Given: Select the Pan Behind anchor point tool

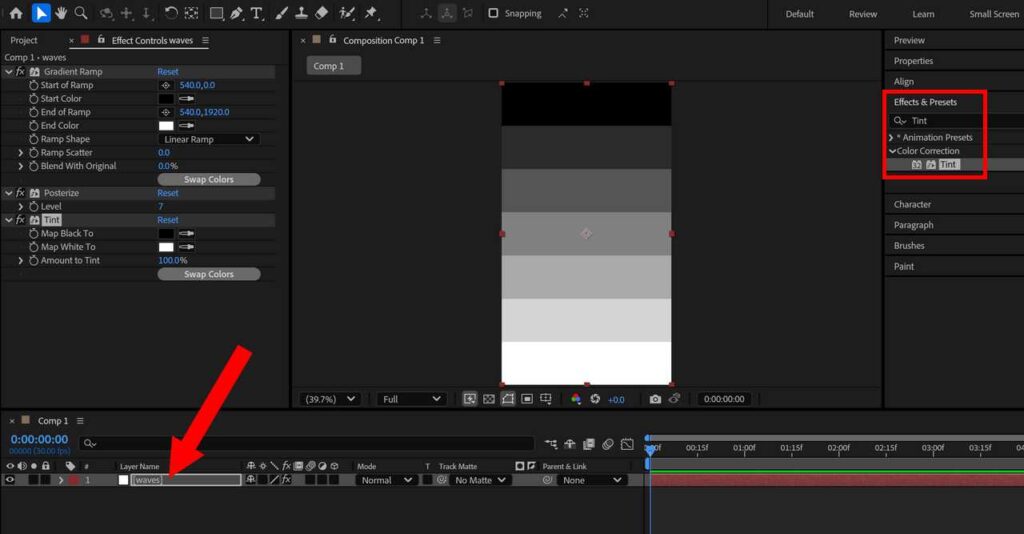Looking at the screenshot, I should tap(191, 13).
